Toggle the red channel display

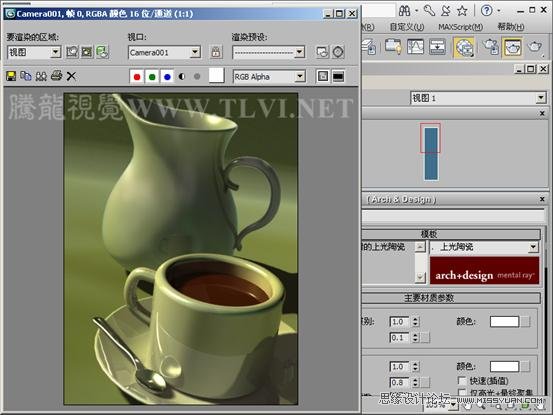pyautogui.click(x=137, y=77)
